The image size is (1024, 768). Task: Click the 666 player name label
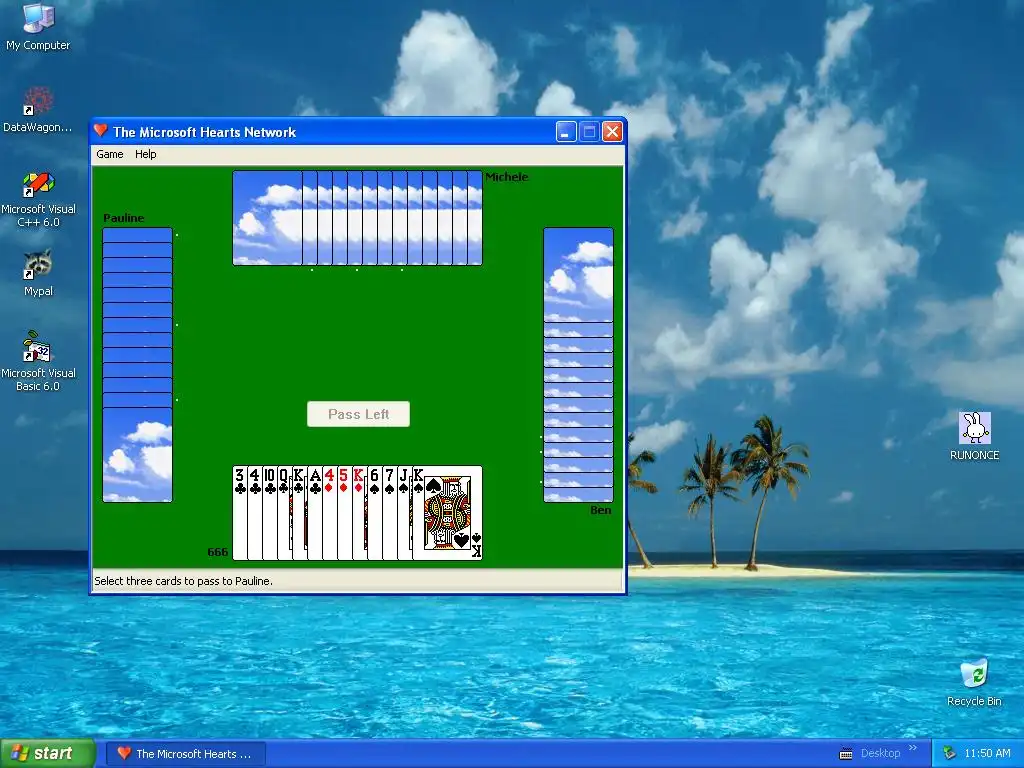coord(217,552)
